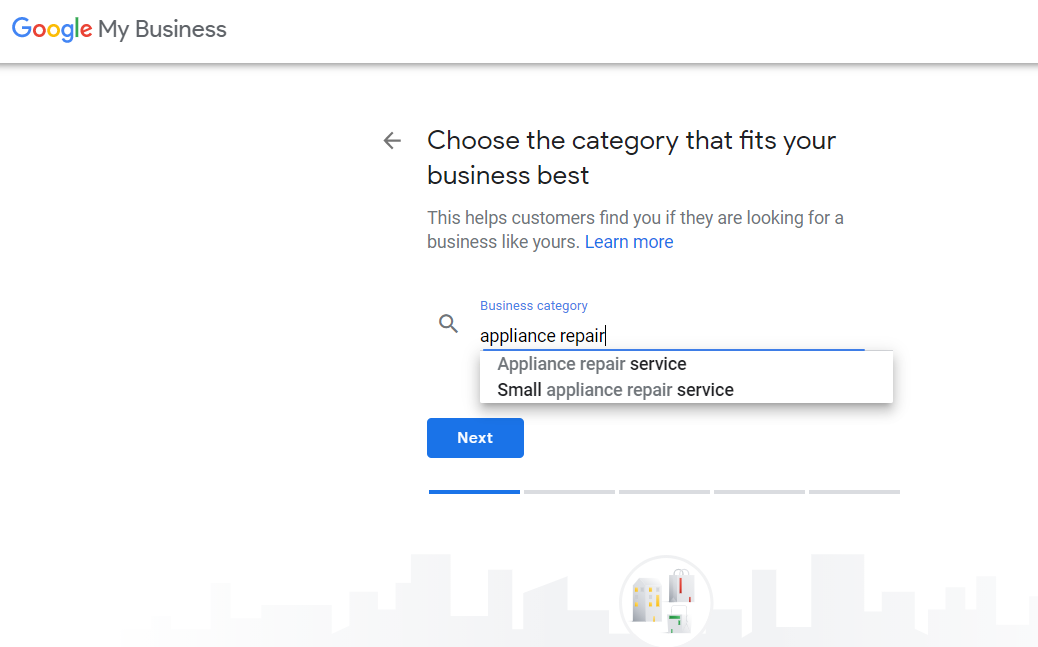Click the first blue progress step
1038x647 pixels.
coord(475,492)
